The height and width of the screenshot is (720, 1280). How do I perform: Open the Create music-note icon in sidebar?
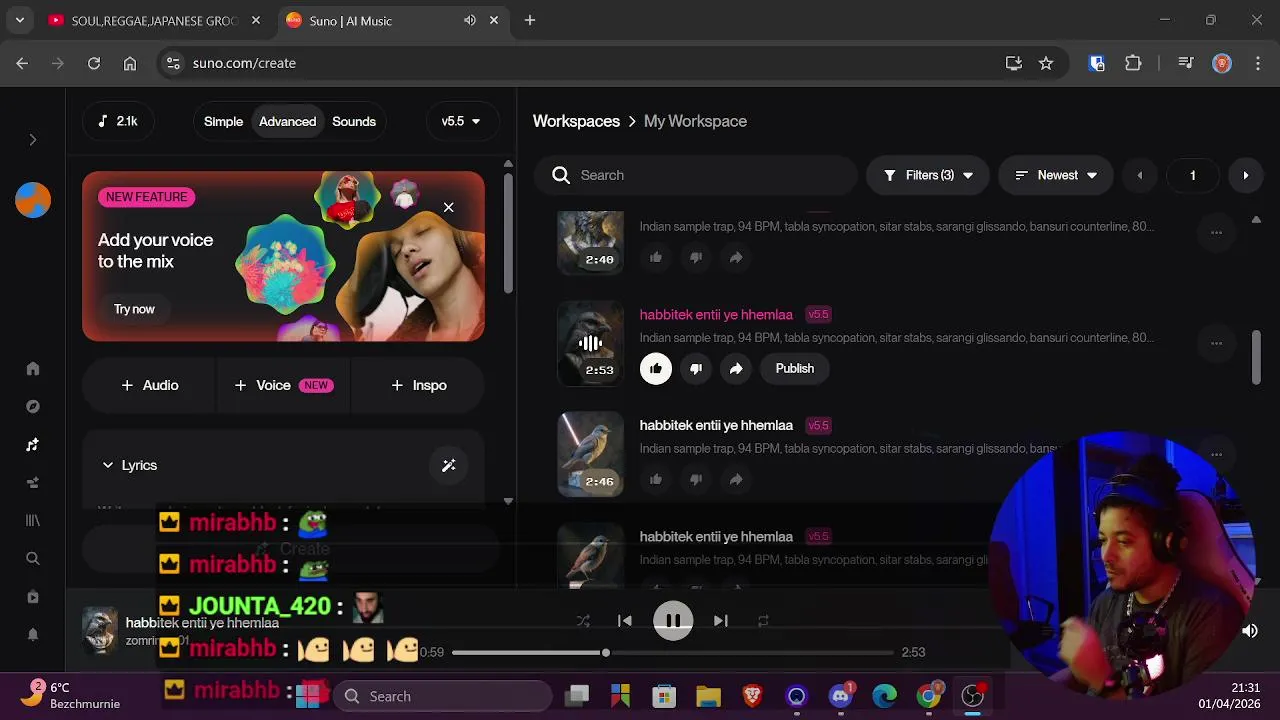(x=33, y=445)
